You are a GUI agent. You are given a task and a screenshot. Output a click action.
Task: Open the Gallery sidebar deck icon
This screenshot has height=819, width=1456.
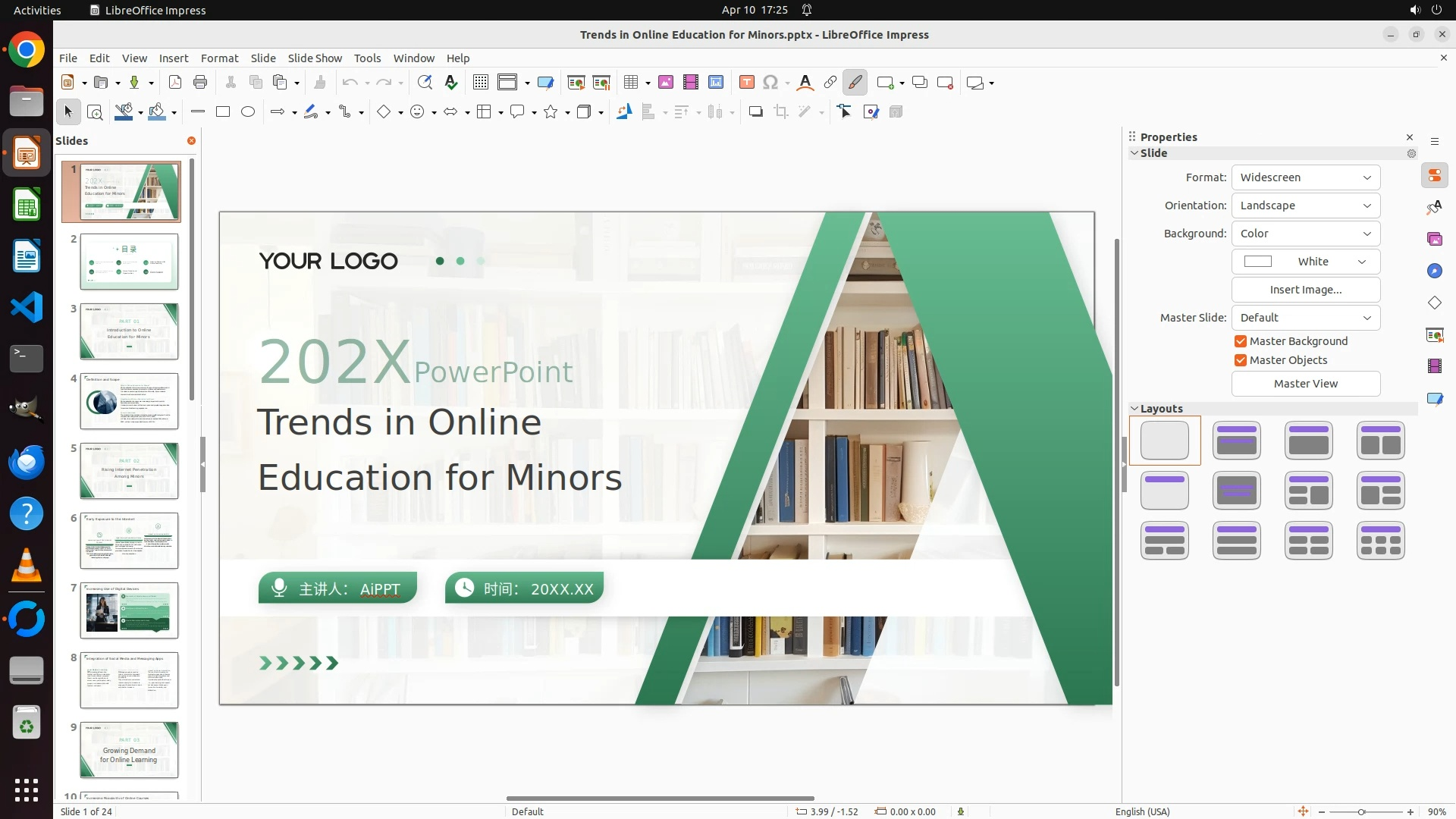click(1434, 240)
